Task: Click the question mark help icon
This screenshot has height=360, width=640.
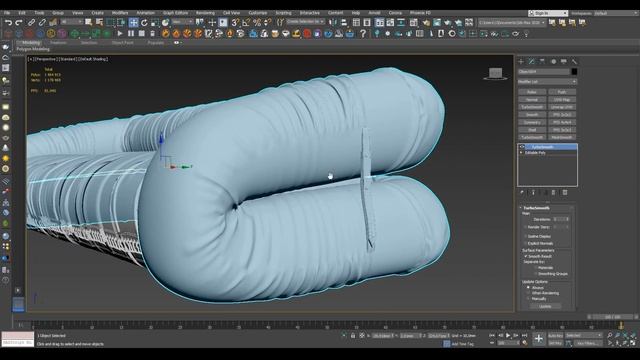Action: pos(362,33)
